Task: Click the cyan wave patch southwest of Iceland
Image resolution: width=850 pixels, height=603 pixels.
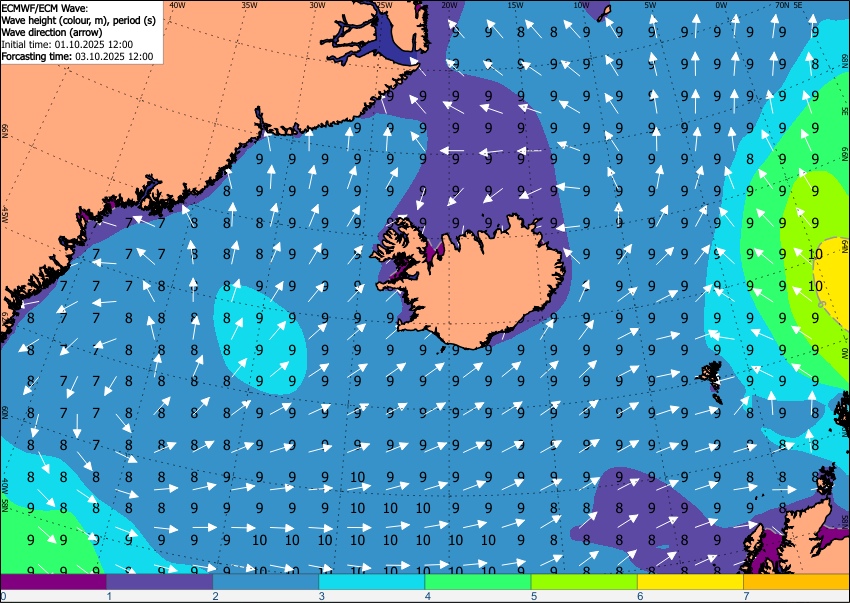Action: coord(259,339)
